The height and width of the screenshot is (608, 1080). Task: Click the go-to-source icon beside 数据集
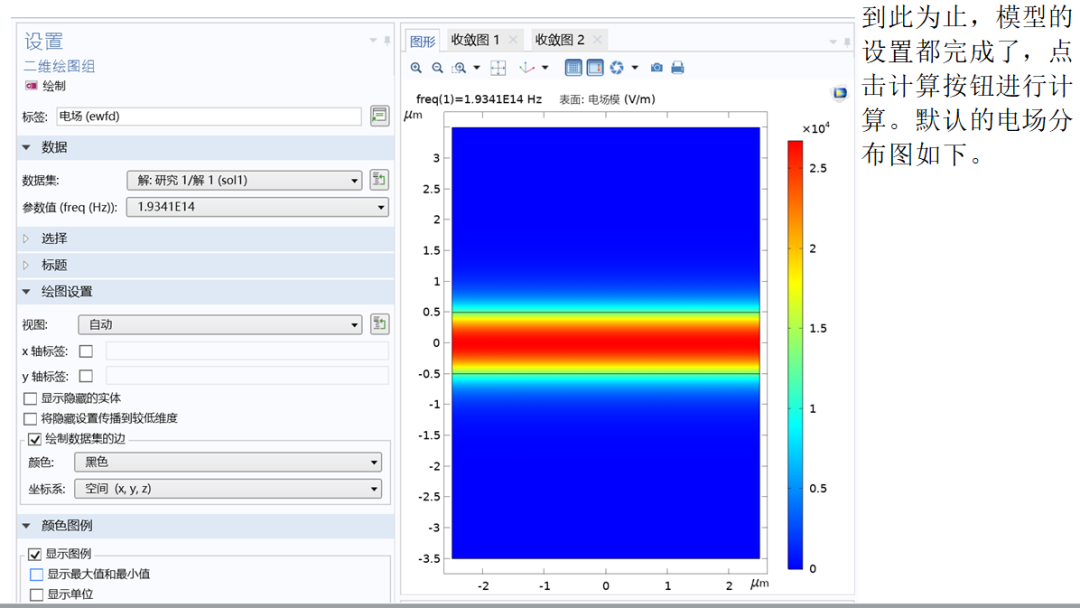[x=379, y=180]
